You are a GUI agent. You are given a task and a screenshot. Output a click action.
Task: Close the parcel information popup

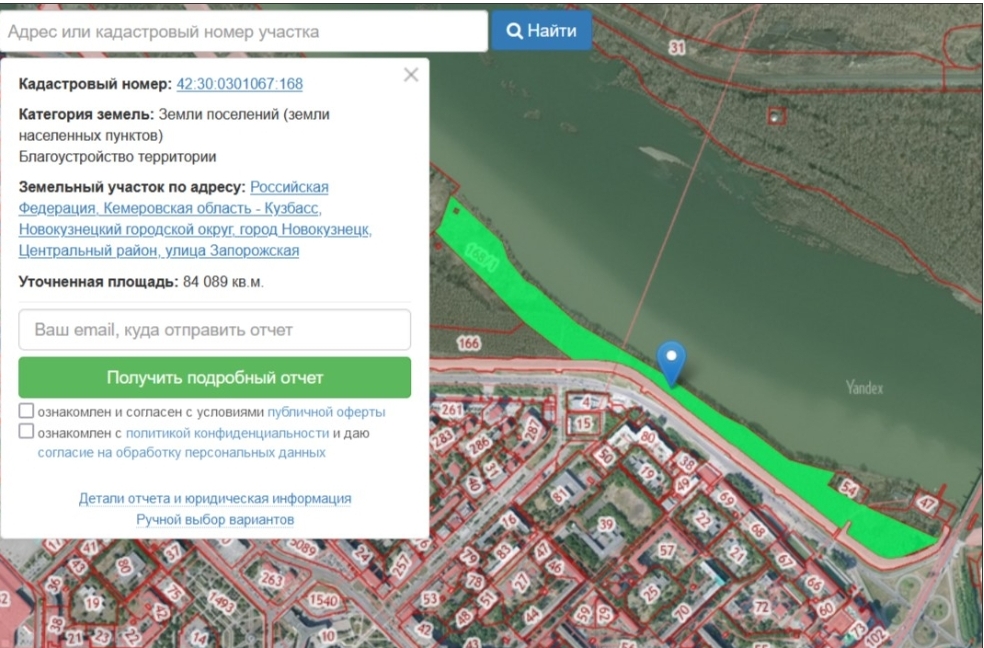[x=410, y=75]
